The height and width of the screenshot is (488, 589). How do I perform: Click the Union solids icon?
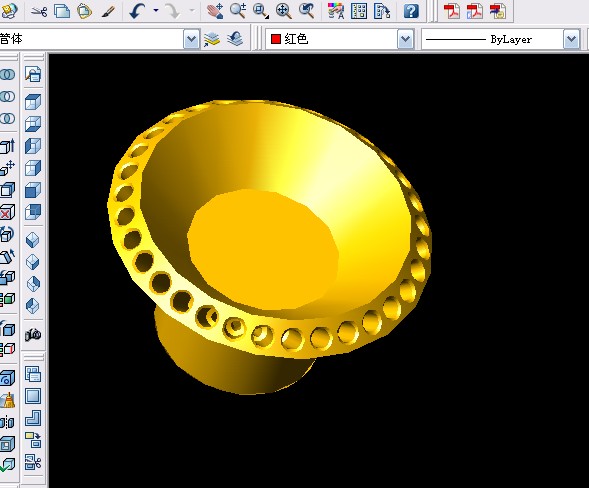click(x=8, y=74)
